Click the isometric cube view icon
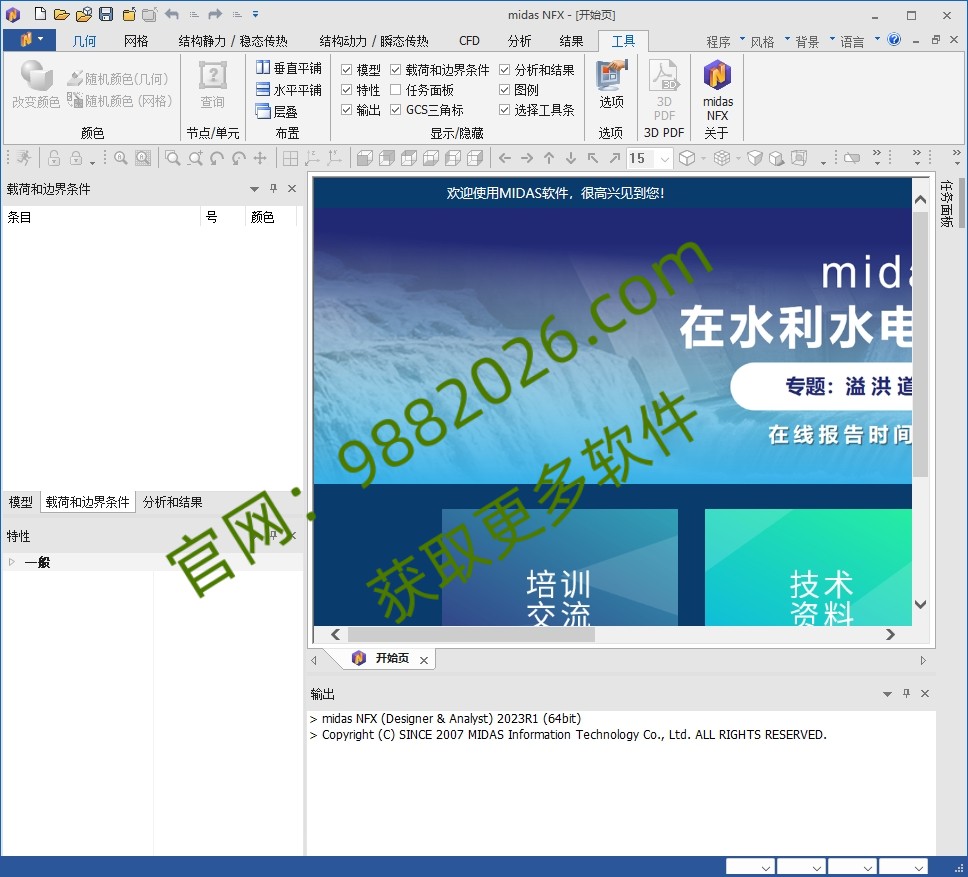The image size is (968, 877). pos(687,159)
